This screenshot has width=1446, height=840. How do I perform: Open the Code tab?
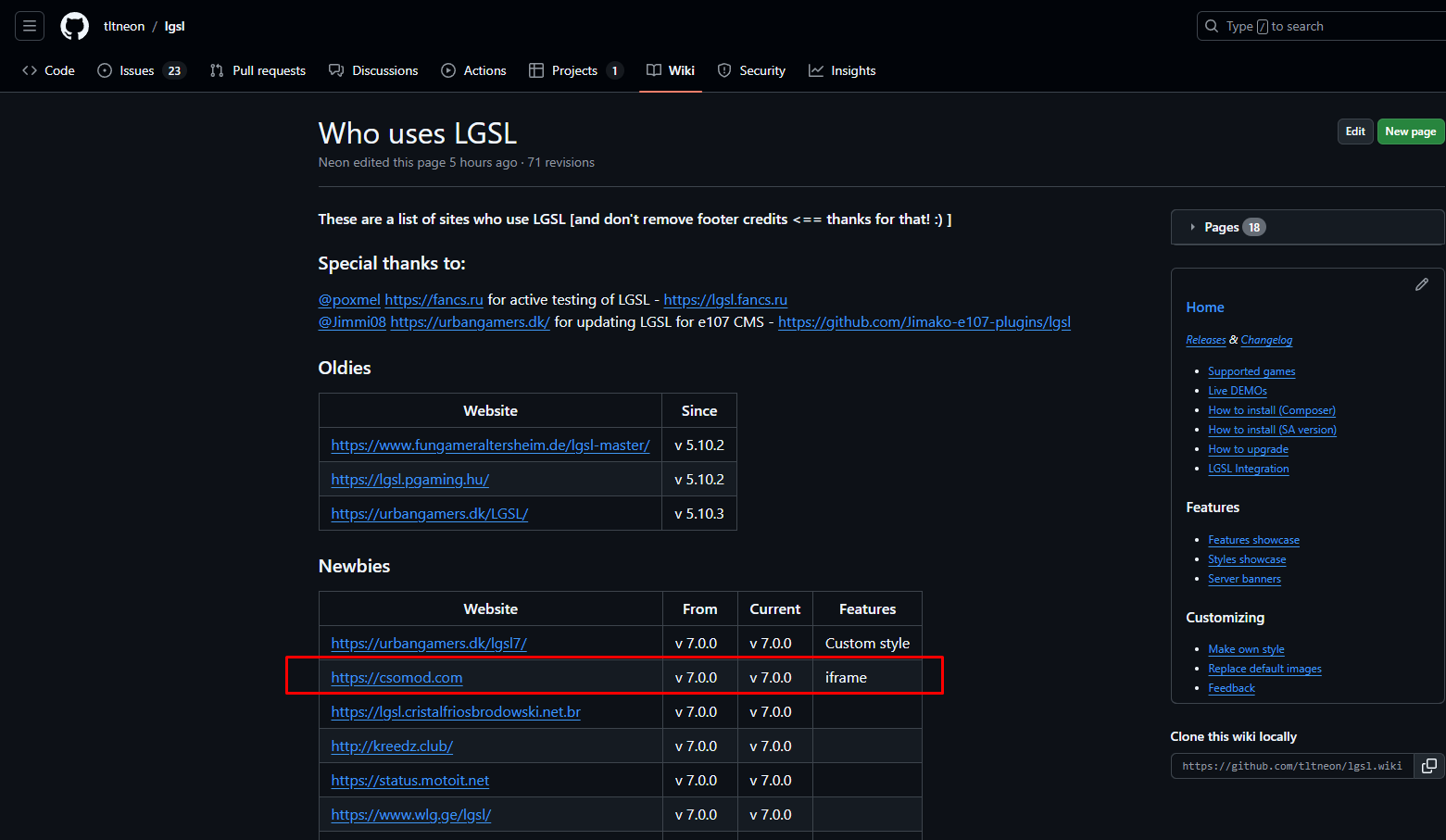click(x=49, y=70)
